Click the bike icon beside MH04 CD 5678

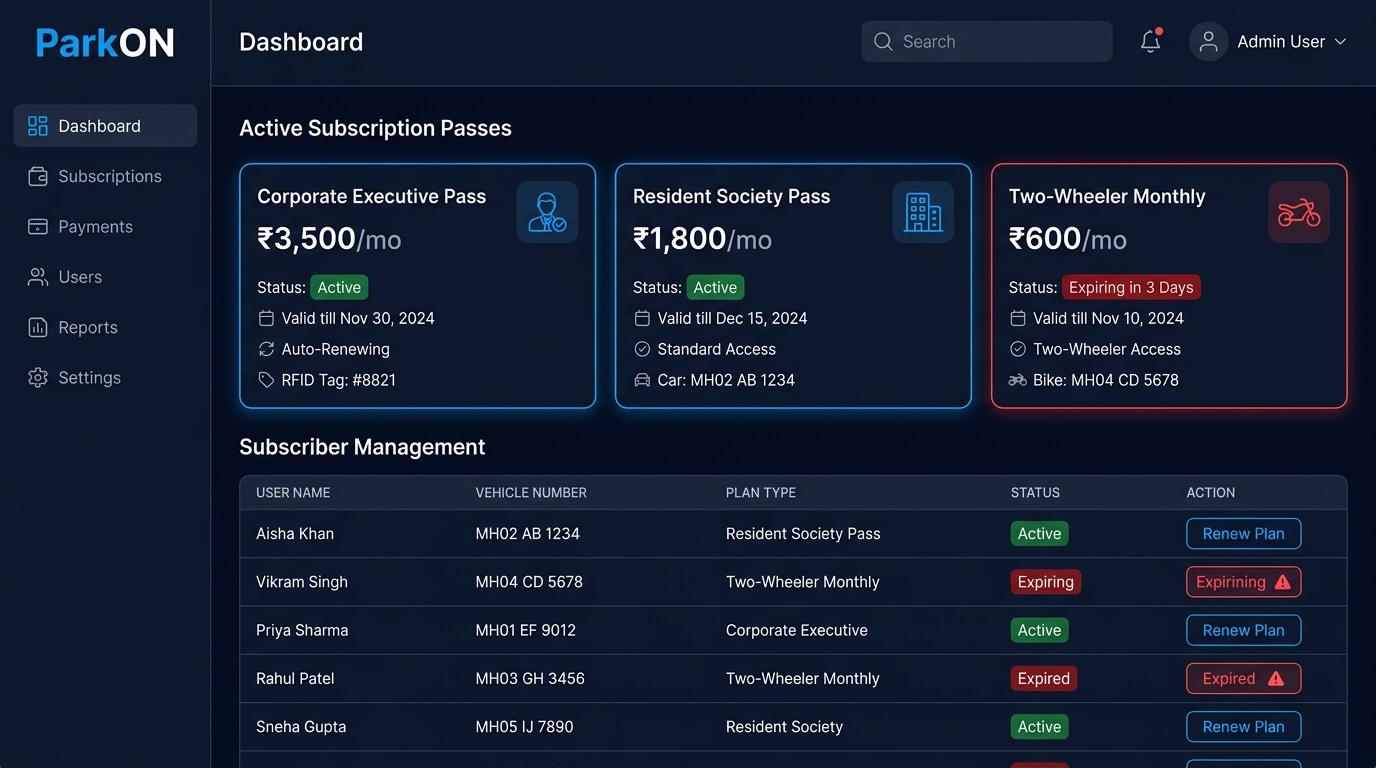coord(1018,380)
